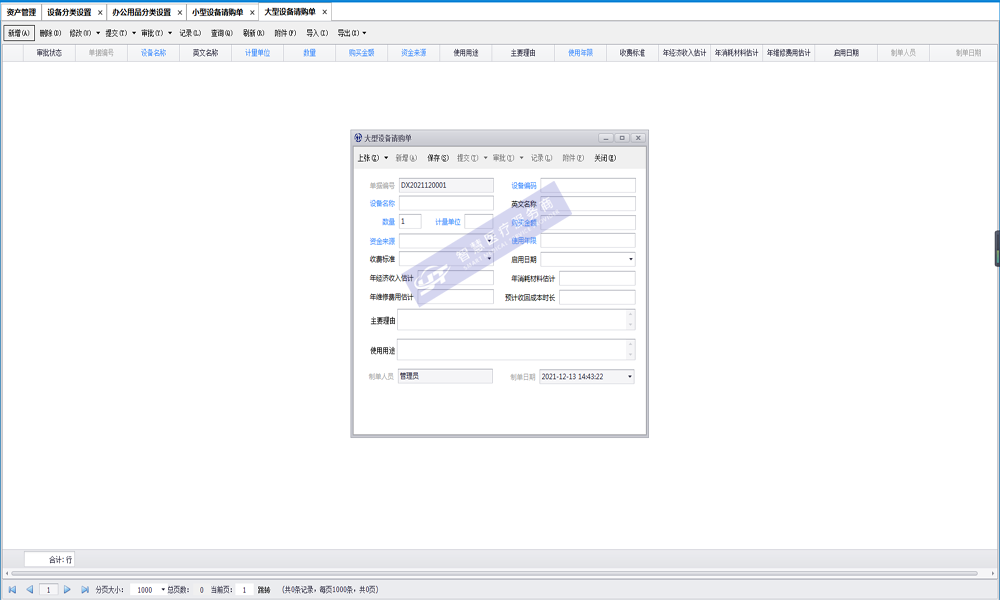Open the 资金来源 dropdown in the form
This screenshot has height=600, width=1000.
[x=489, y=241]
